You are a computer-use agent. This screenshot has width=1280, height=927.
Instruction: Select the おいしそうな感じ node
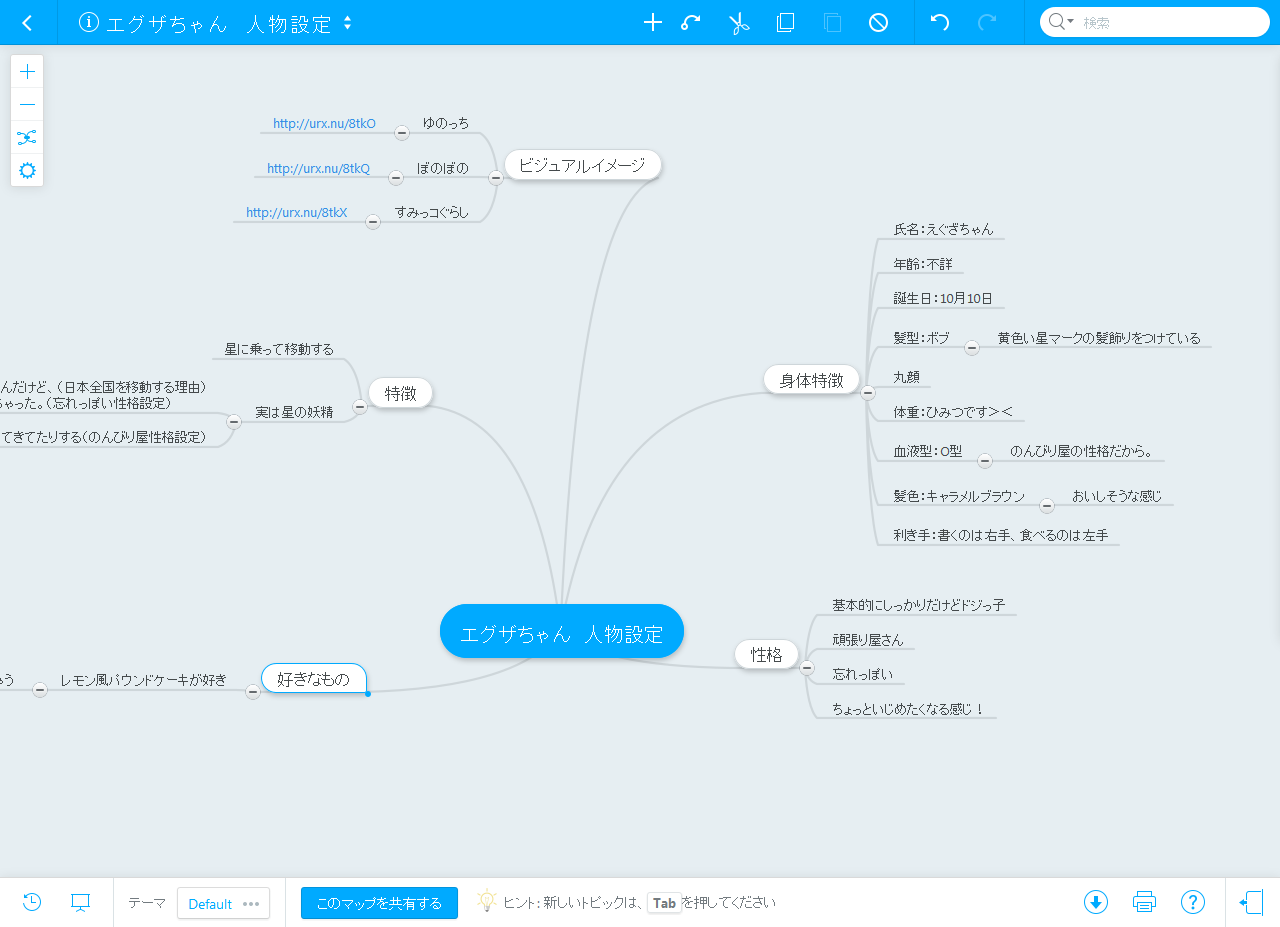tap(1118, 496)
